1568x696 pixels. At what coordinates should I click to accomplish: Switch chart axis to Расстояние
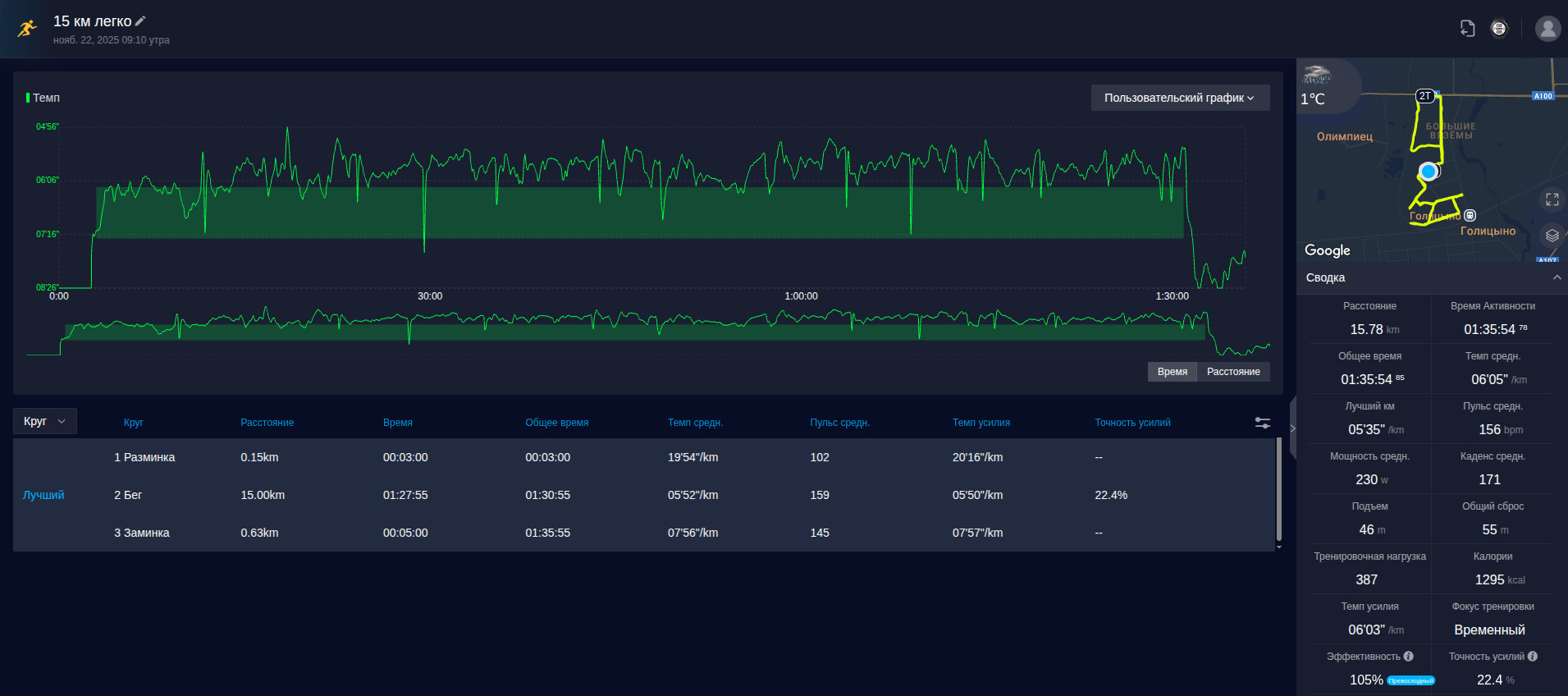pyautogui.click(x=1233, y=372)
